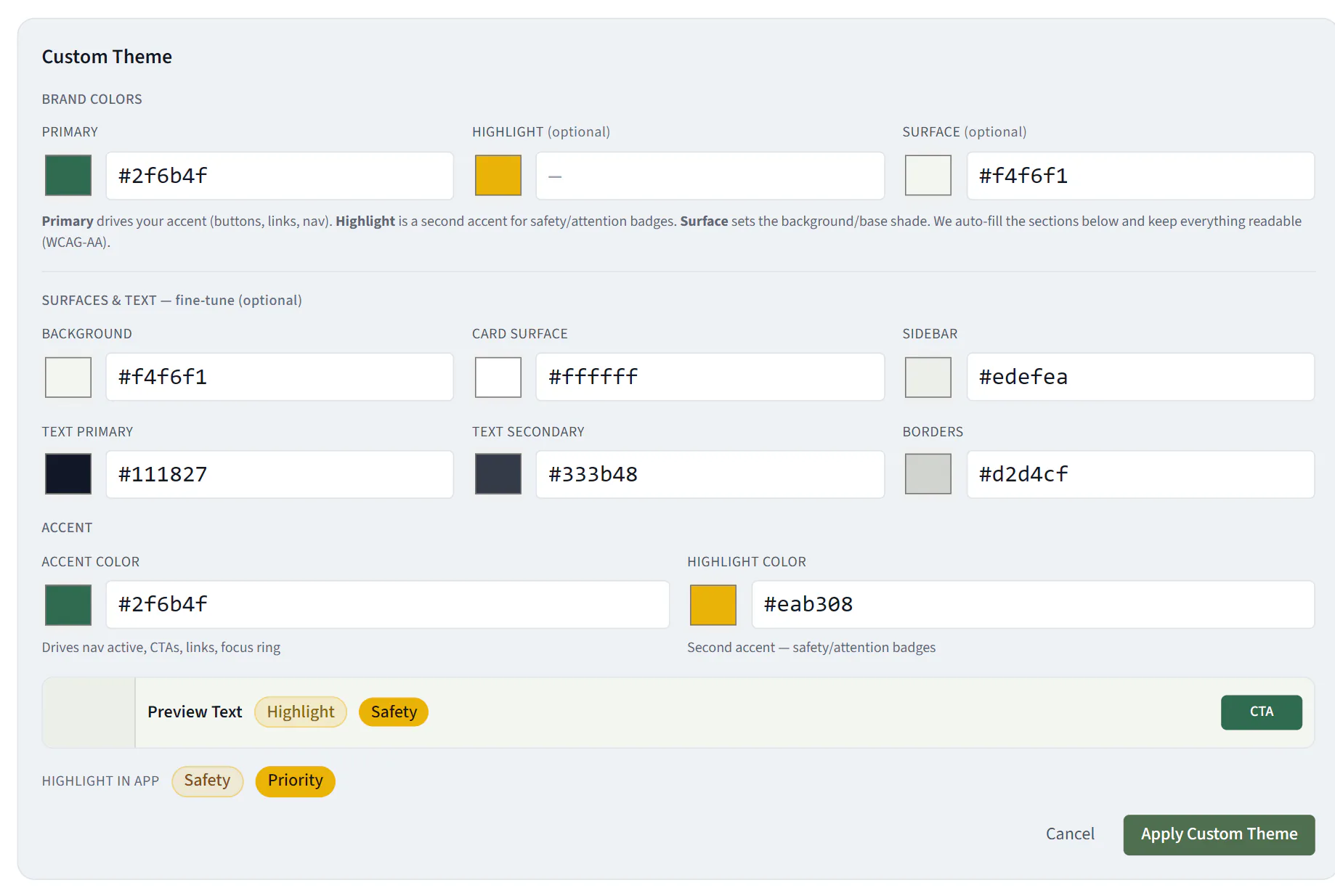Screen dimensions: 1335x896
Task: Open the Accent Color swatch
Action: point(68,605)
